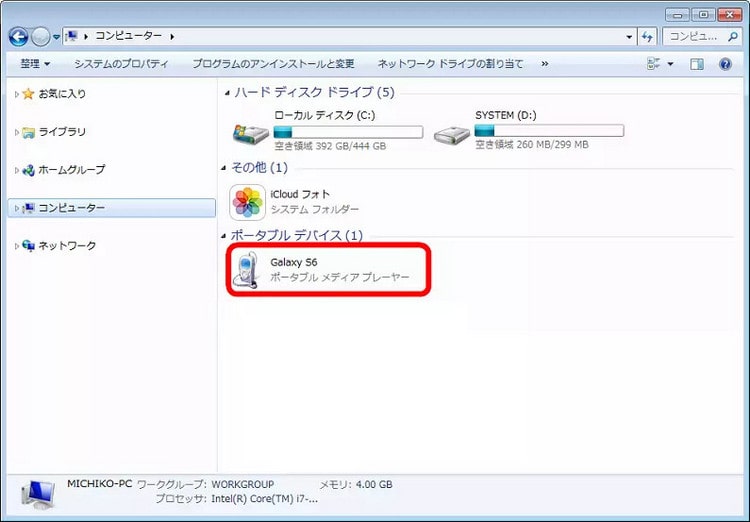This screenshot has width=750, height=522.
Task: Click the Back navigation arrow button
Action: 18,37
